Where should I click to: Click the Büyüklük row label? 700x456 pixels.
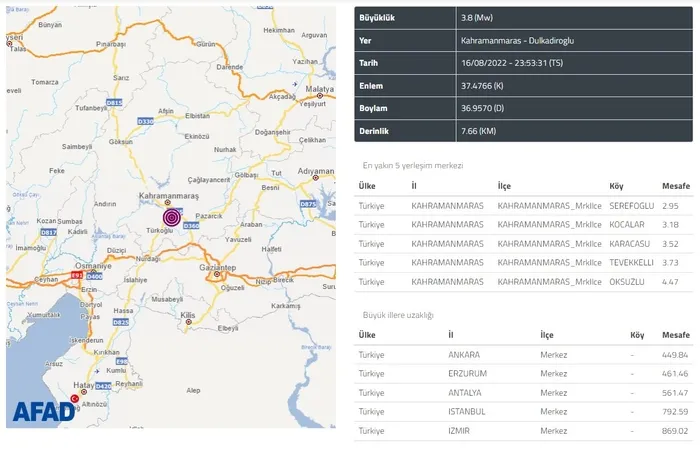coord(377,18)
